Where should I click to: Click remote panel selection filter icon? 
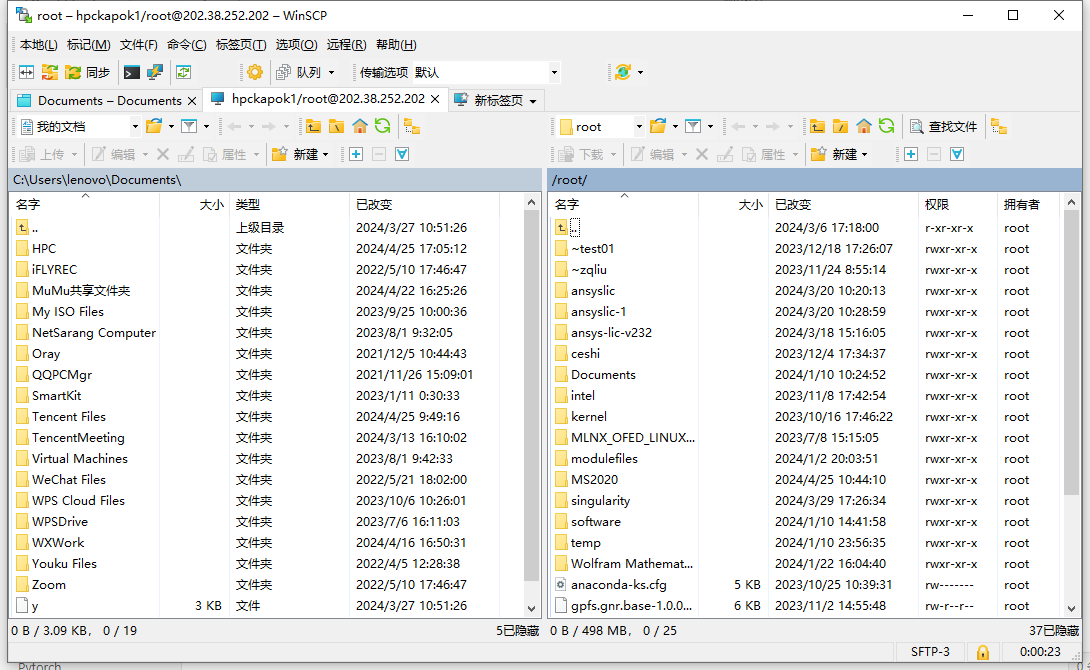click(x=957, y=154)
